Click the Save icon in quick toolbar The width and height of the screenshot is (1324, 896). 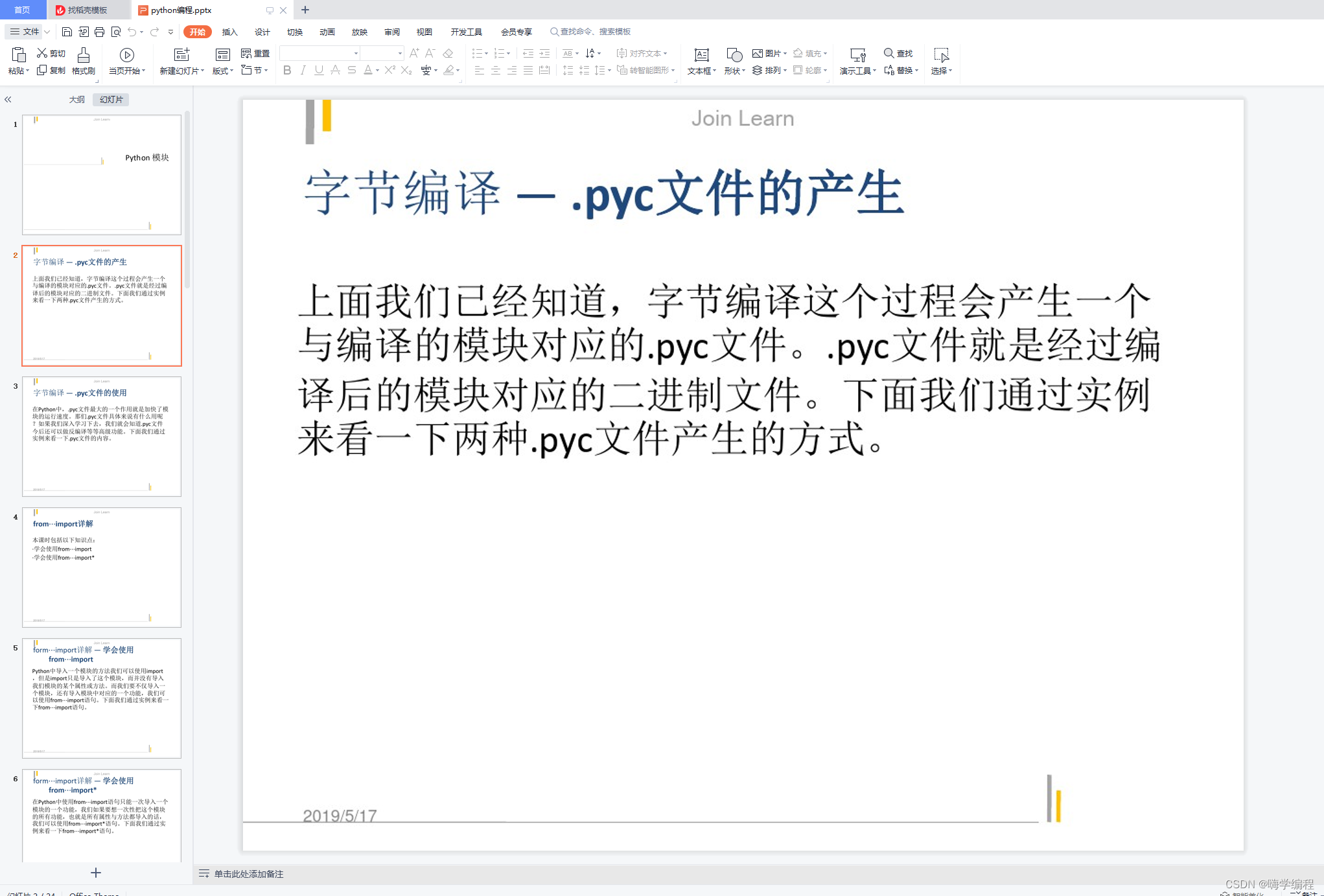[67, 32]
